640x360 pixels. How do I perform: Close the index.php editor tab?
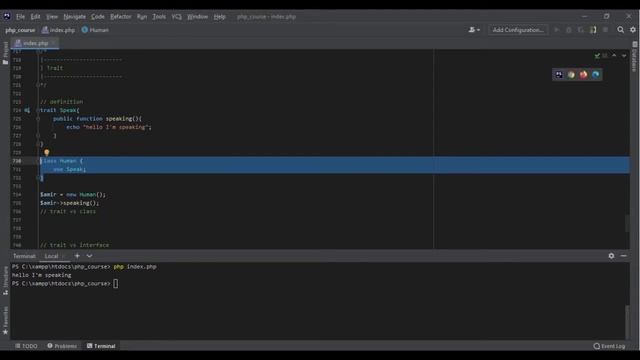click(x=54, y=43)
